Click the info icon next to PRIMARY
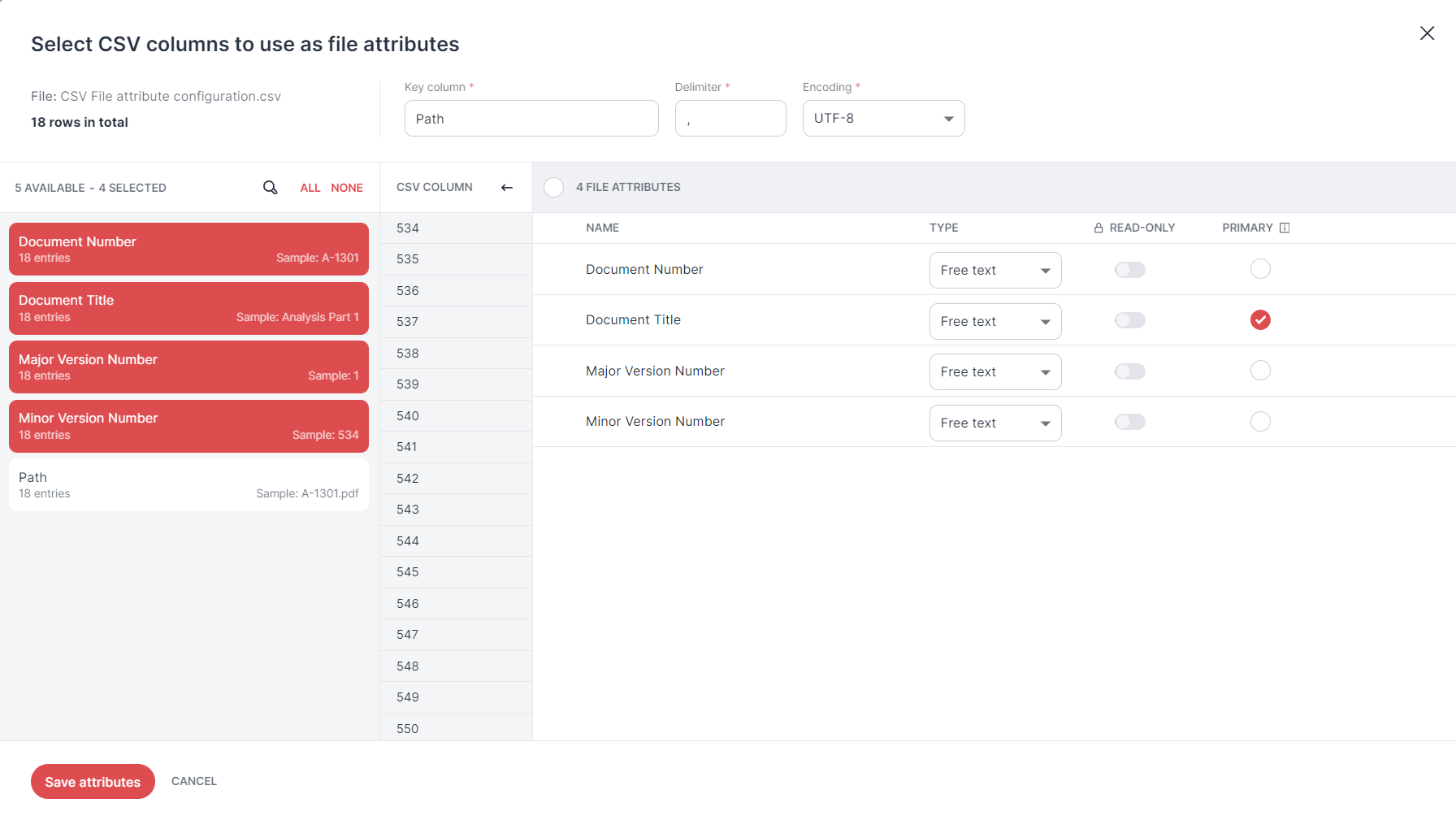 click(1285, 228)
